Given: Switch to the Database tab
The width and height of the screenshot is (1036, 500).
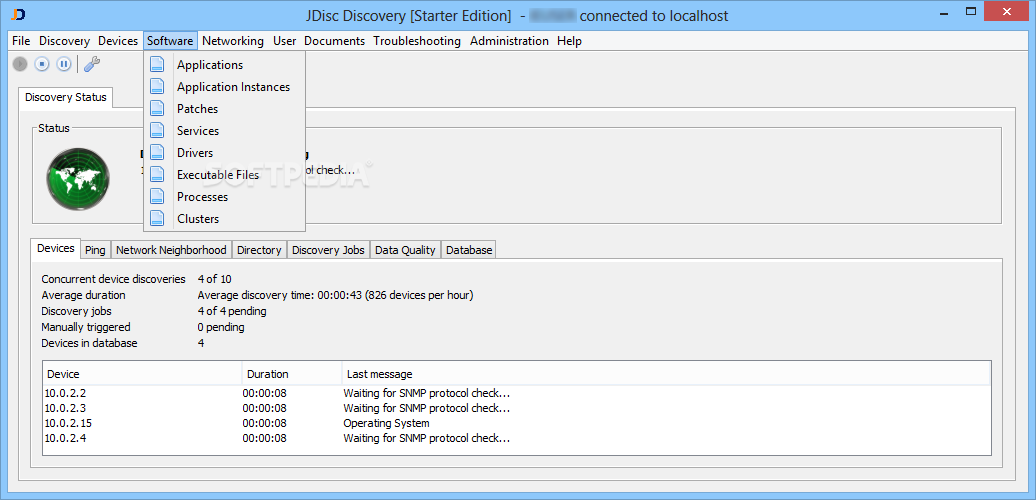Looking at the screenshot, I should pos(469,250).
